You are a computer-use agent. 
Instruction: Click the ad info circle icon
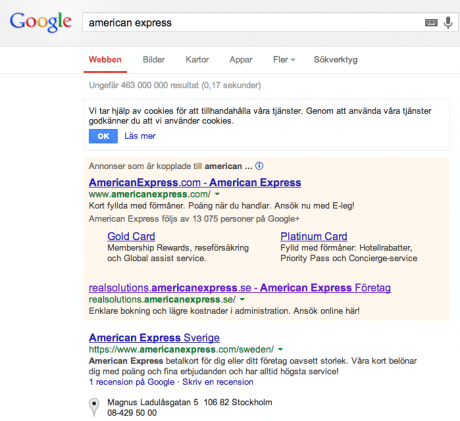click(x=259, y=166)
